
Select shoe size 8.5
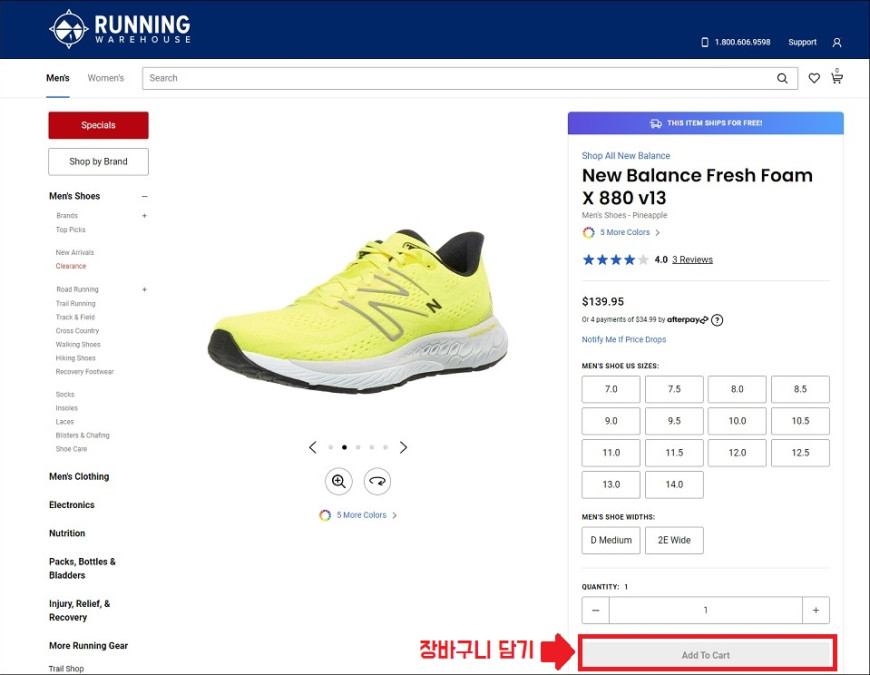pyautogui.click(x=800, y=389)
